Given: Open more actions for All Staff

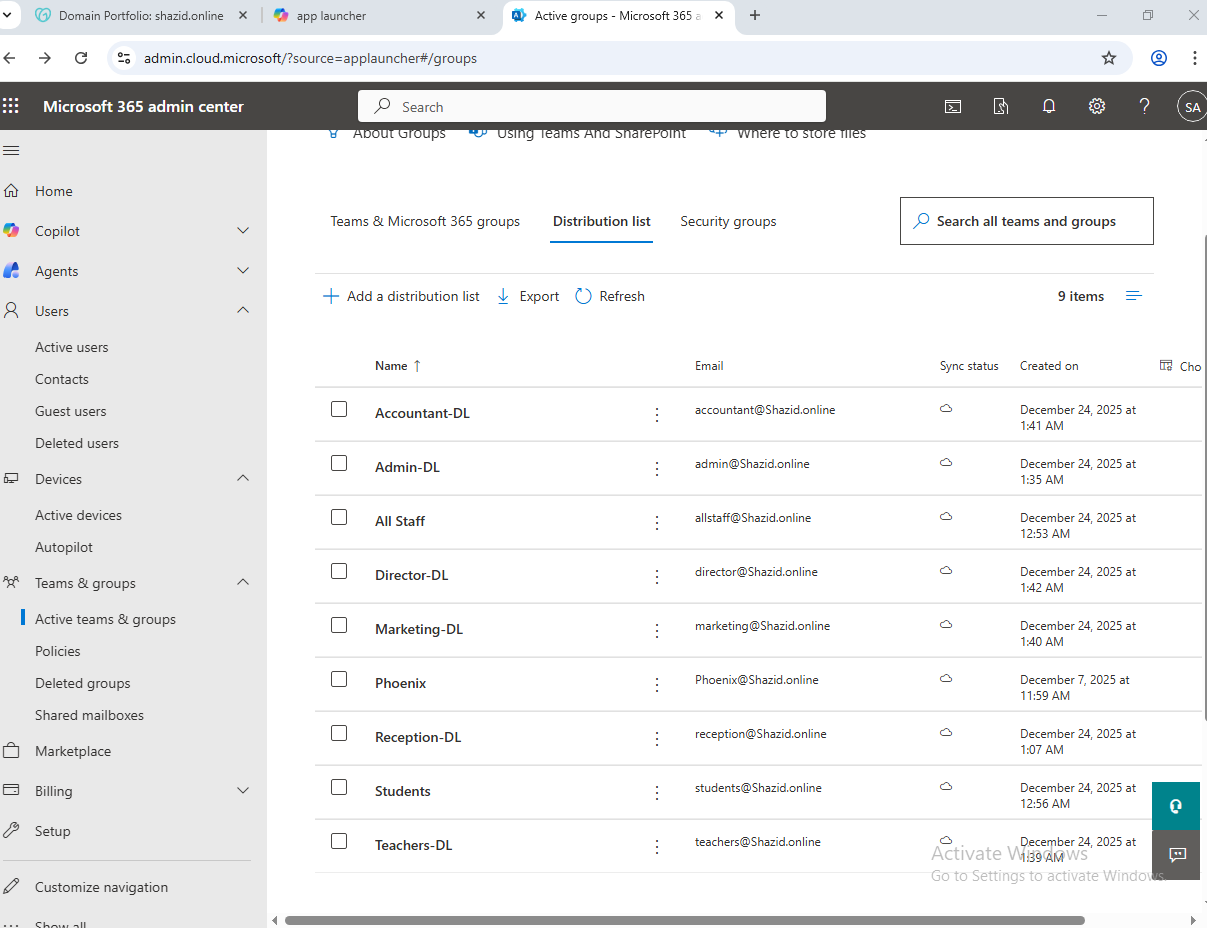Looking at the screenshot, I should click(x=657, y=522).
